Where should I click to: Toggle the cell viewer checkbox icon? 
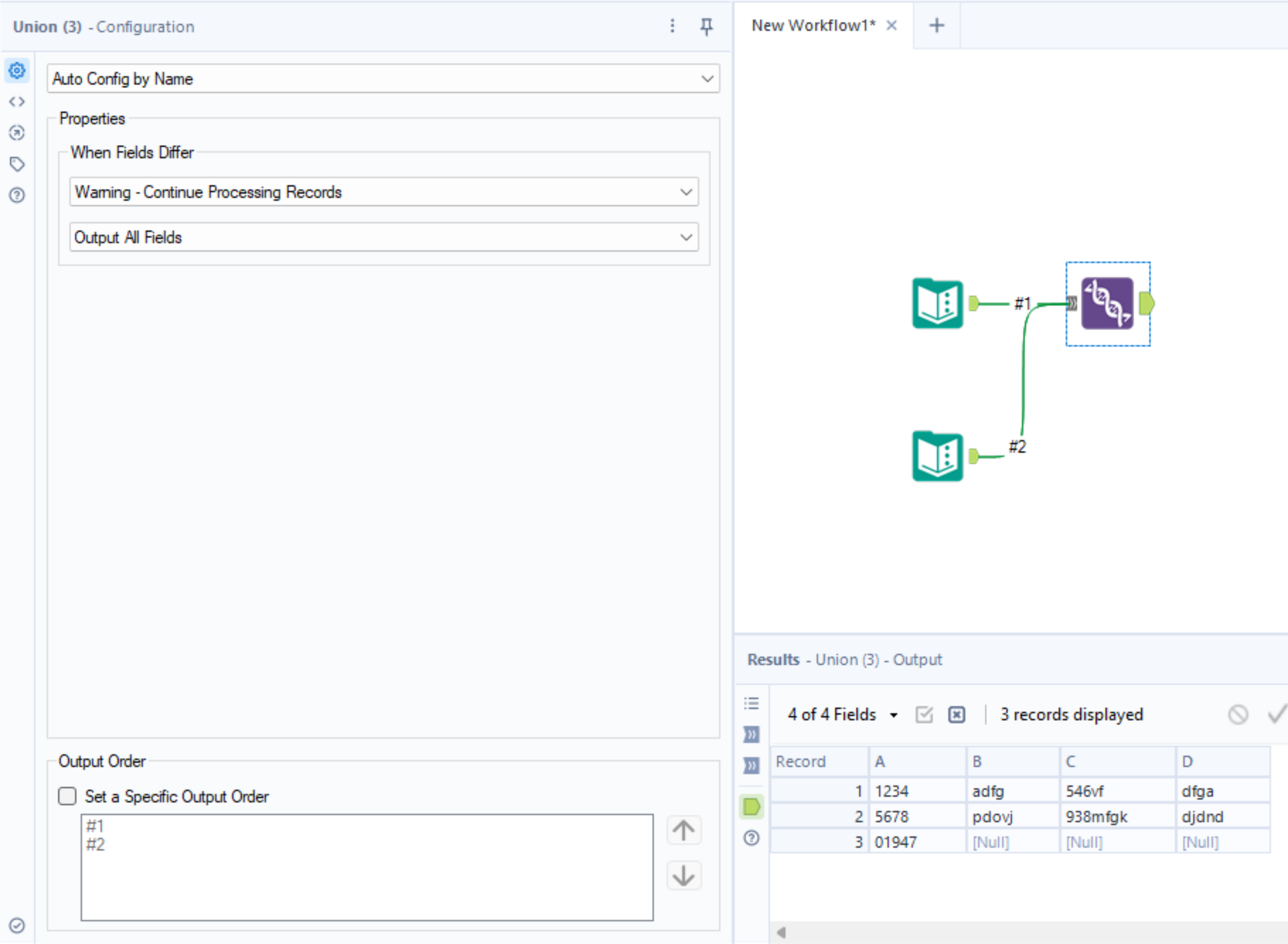point(923,714)
